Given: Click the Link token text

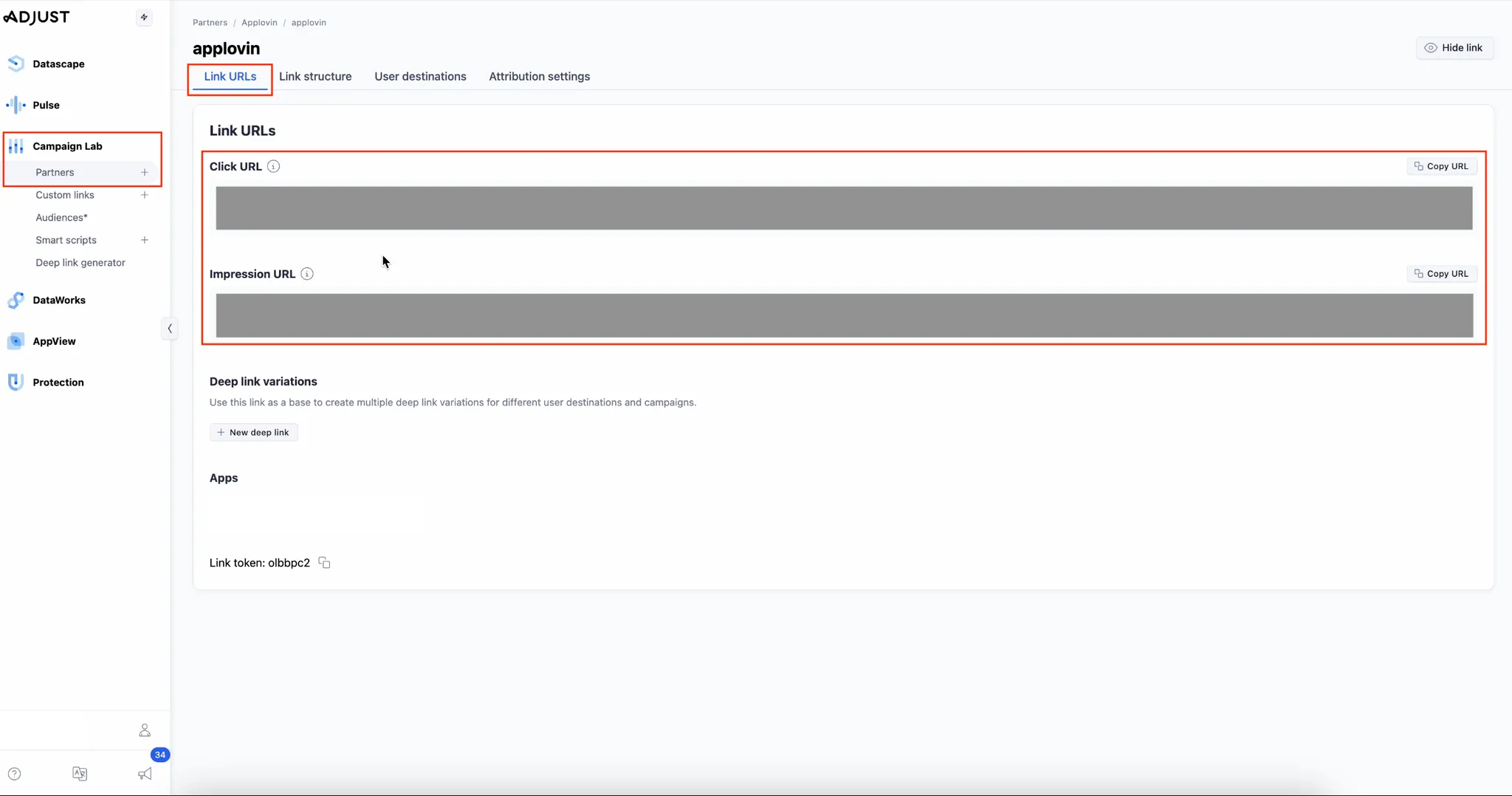Looking at the screenshot, I should (260, 563).
